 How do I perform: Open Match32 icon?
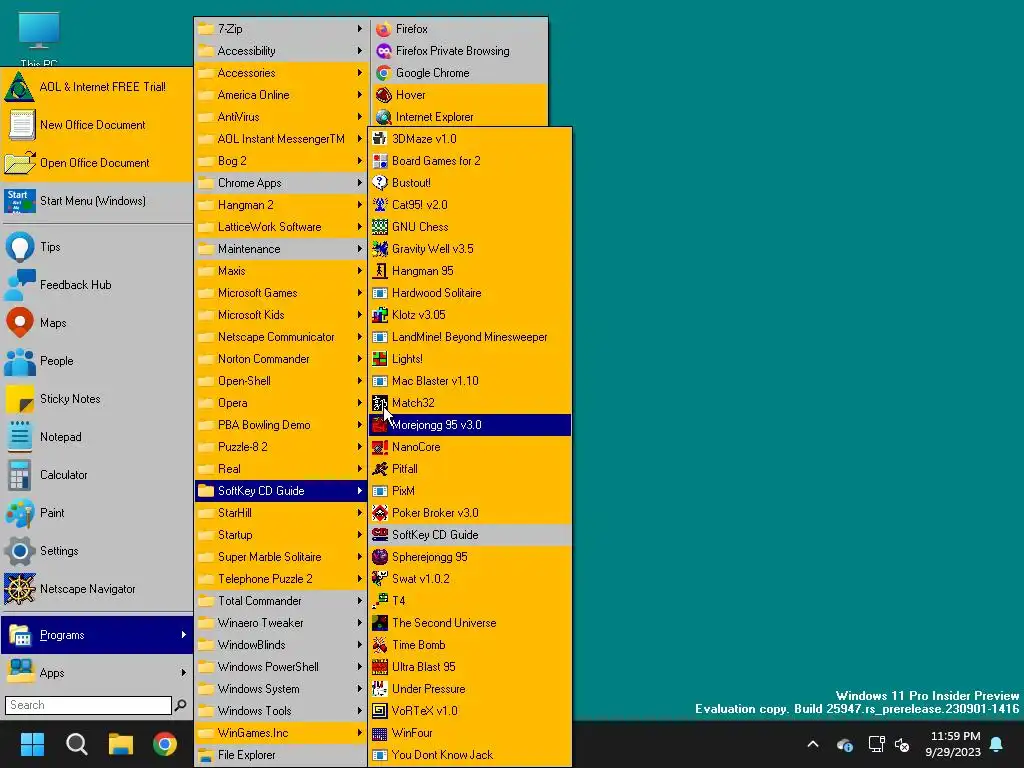point(379,403)
